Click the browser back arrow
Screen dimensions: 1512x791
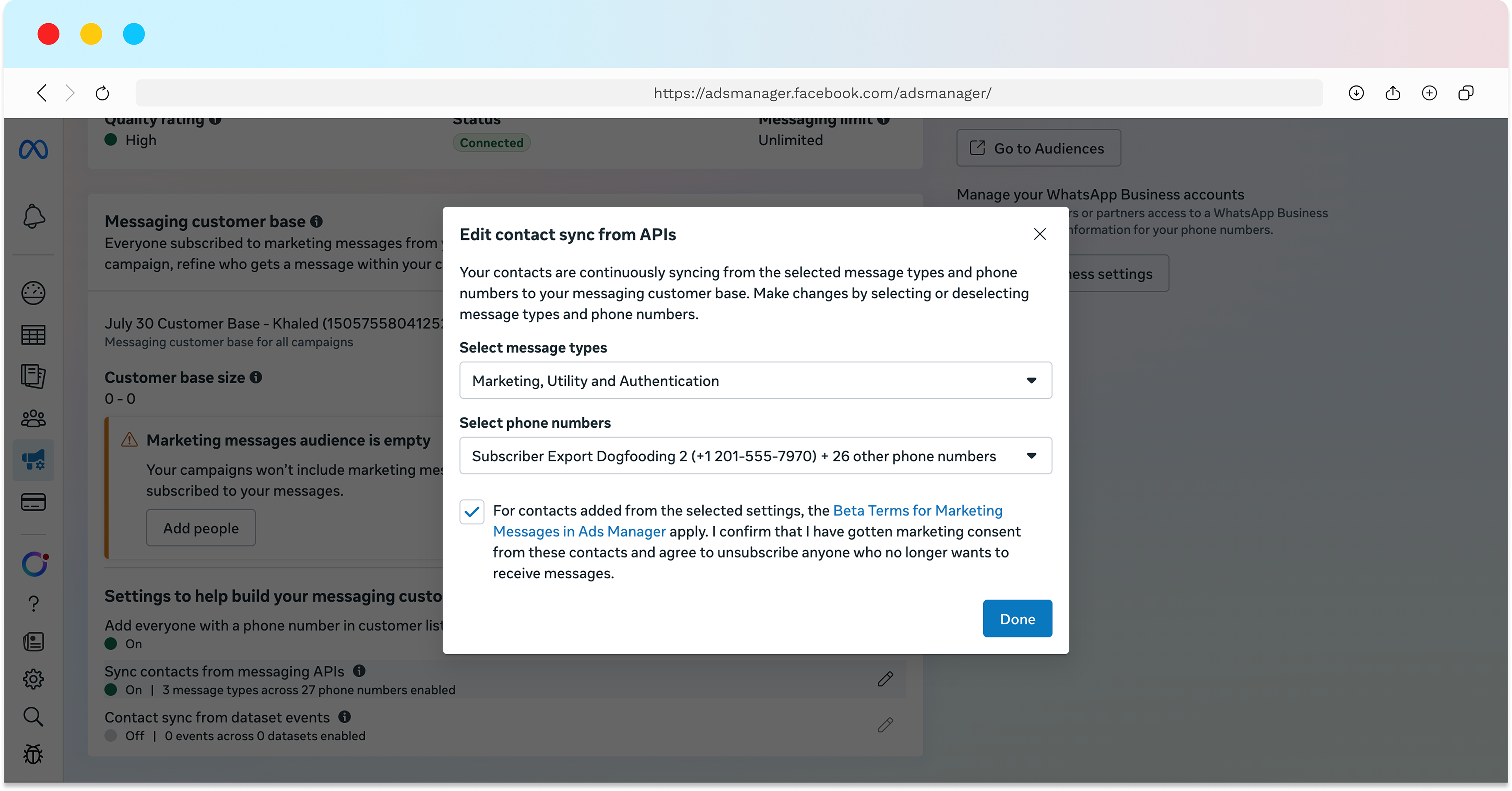point(42,93)
